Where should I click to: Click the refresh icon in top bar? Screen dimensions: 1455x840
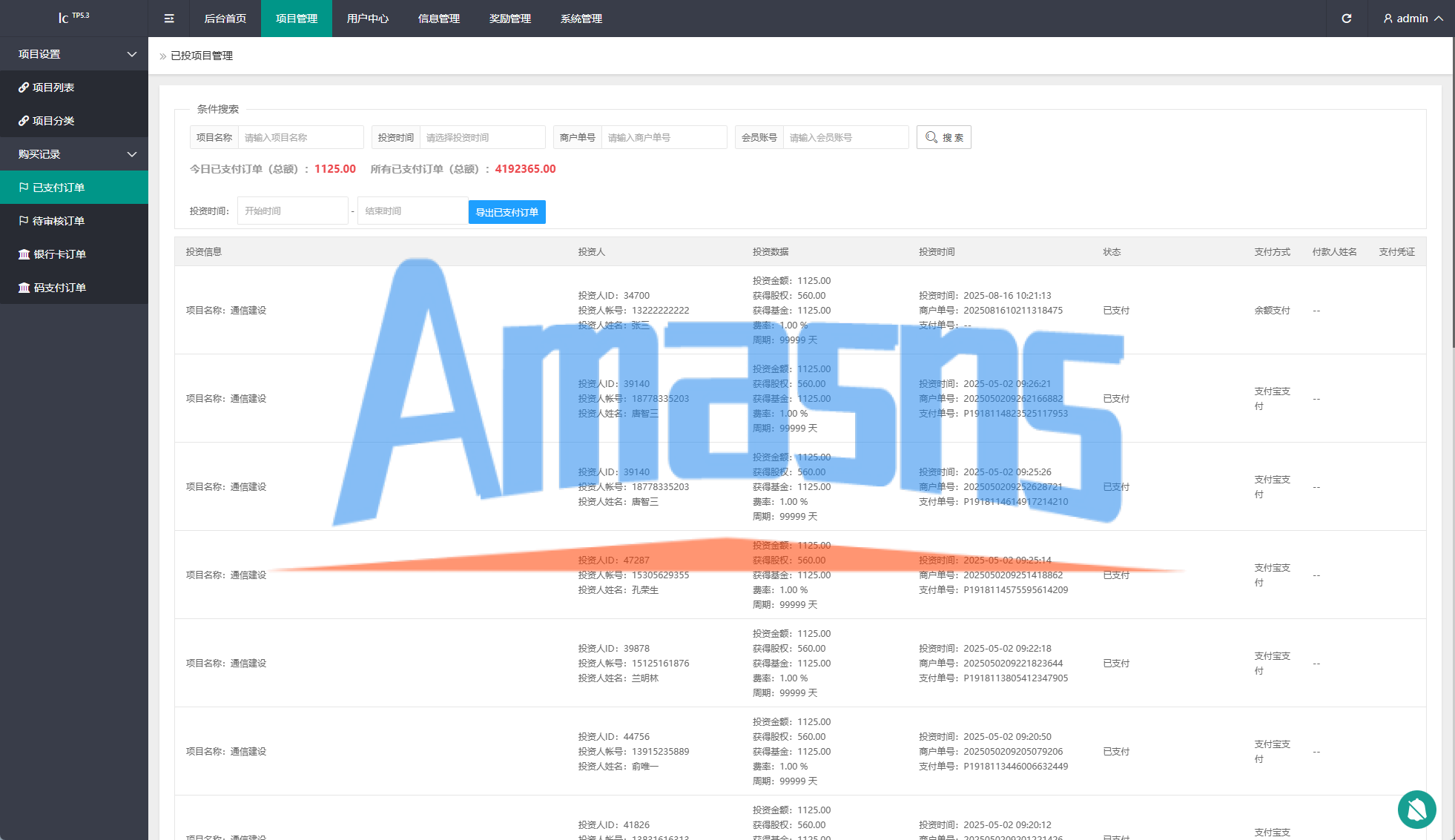(x=1347, y=19)
